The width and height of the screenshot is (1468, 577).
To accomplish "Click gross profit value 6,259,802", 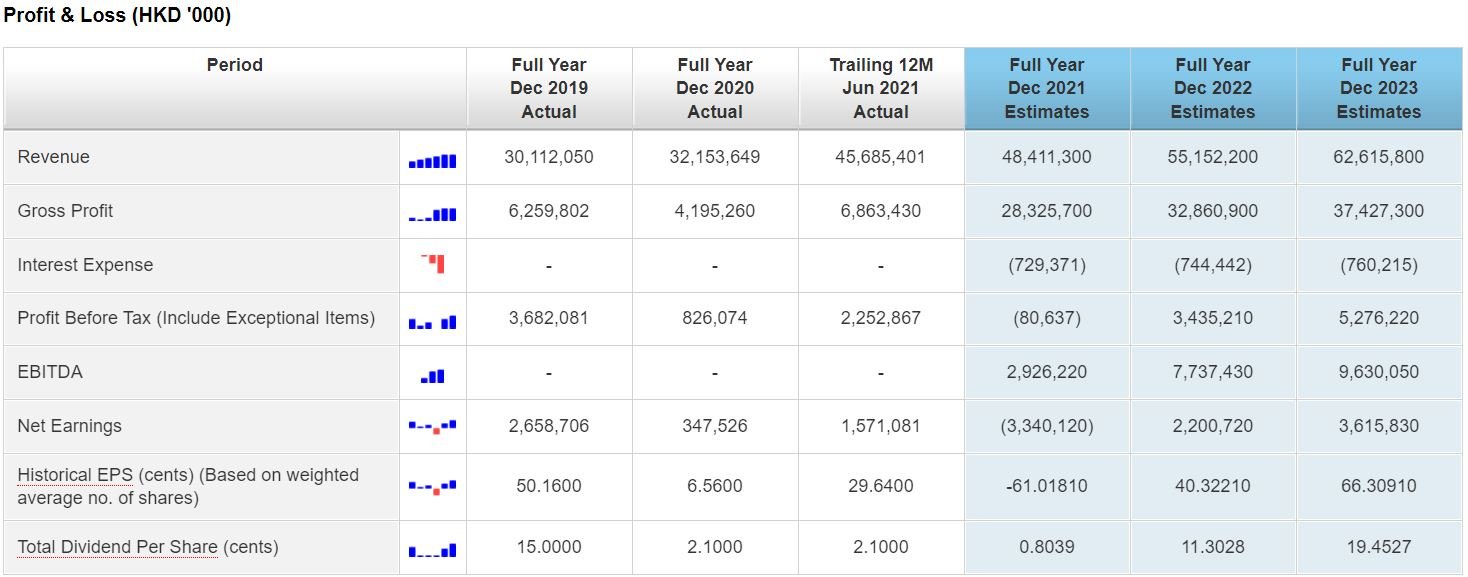I will point(549,211).
